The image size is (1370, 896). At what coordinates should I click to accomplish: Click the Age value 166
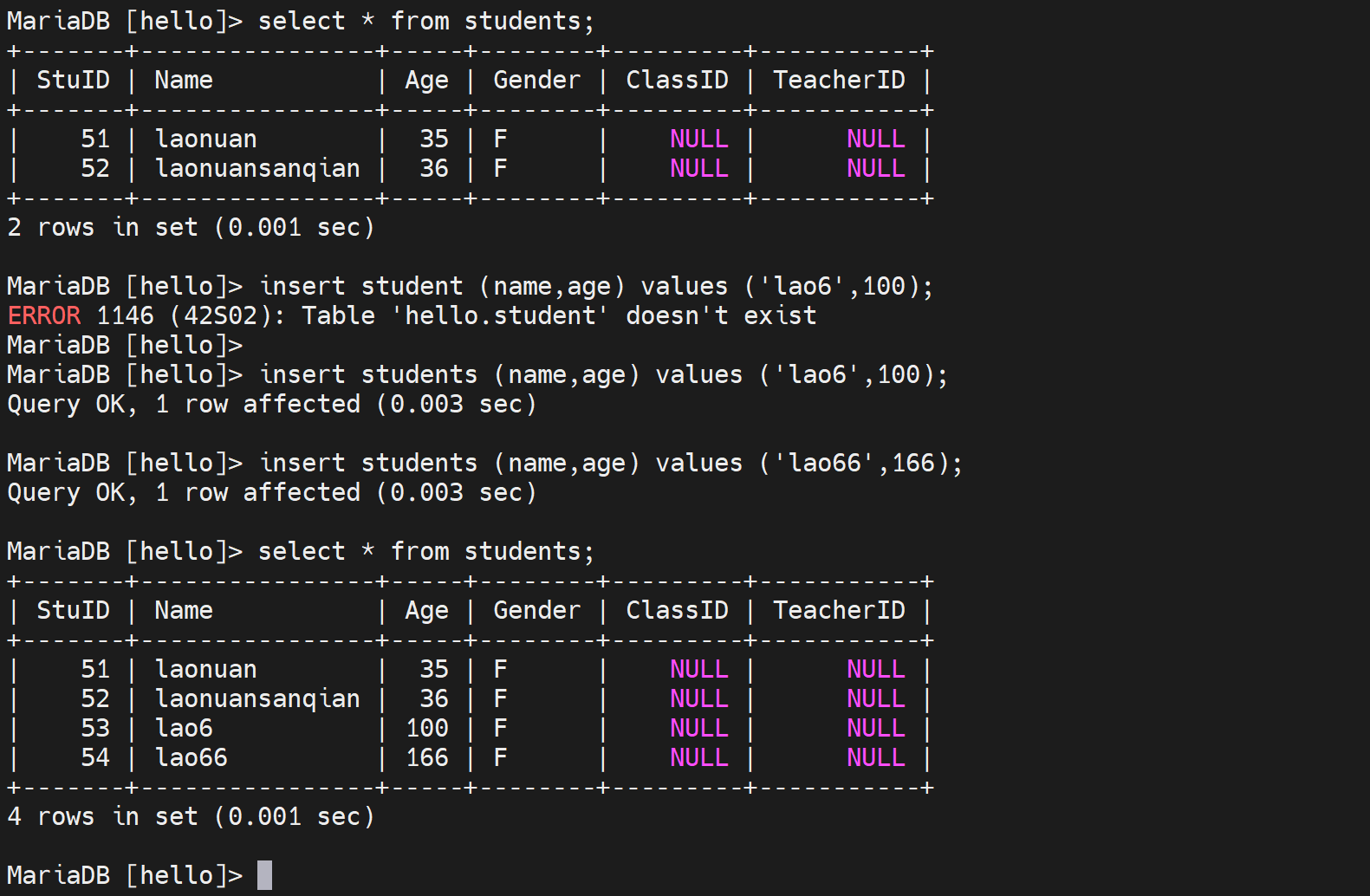coord(427,757)
